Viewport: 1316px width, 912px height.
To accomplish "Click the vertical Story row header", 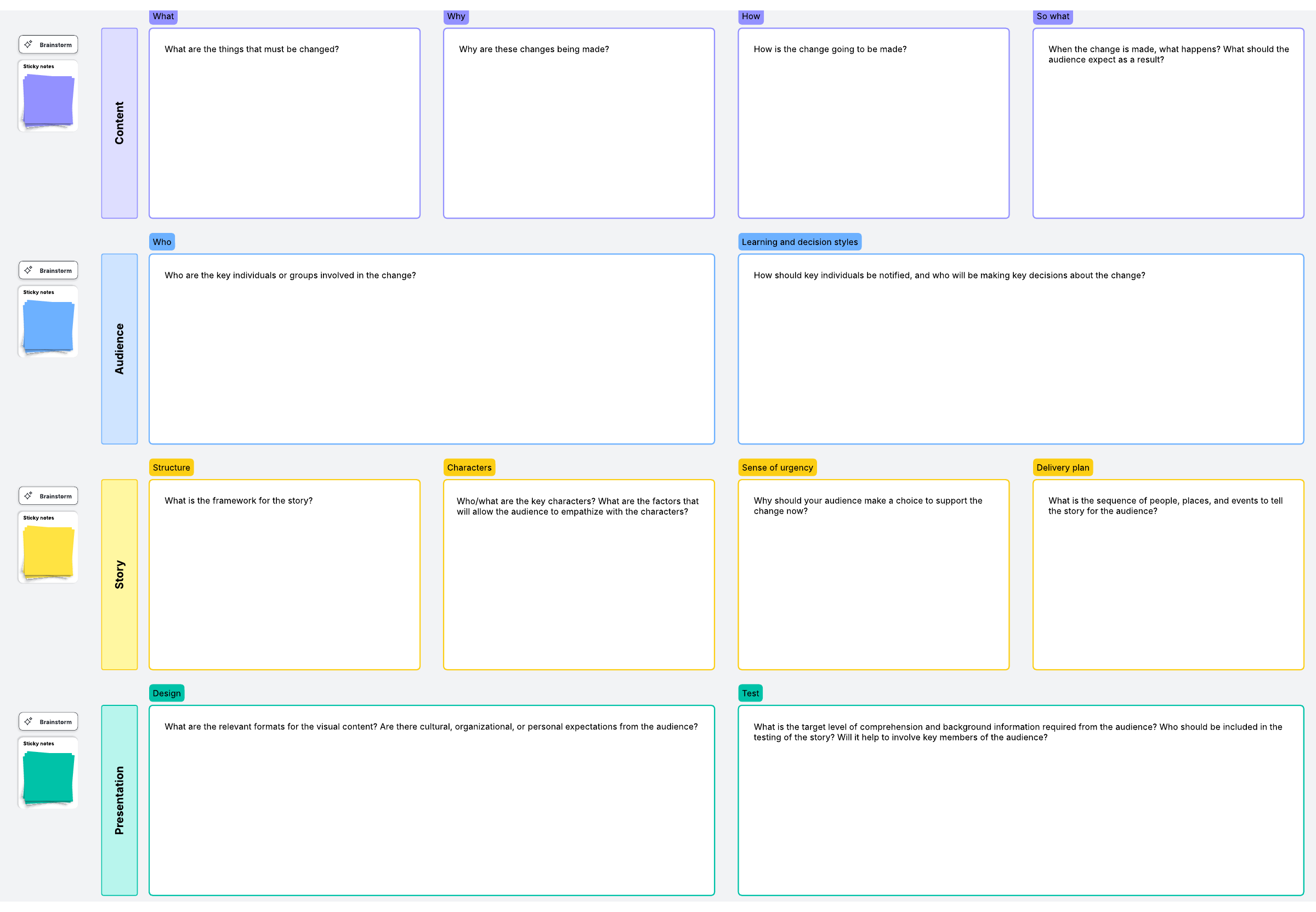I will tap(119, 574).
